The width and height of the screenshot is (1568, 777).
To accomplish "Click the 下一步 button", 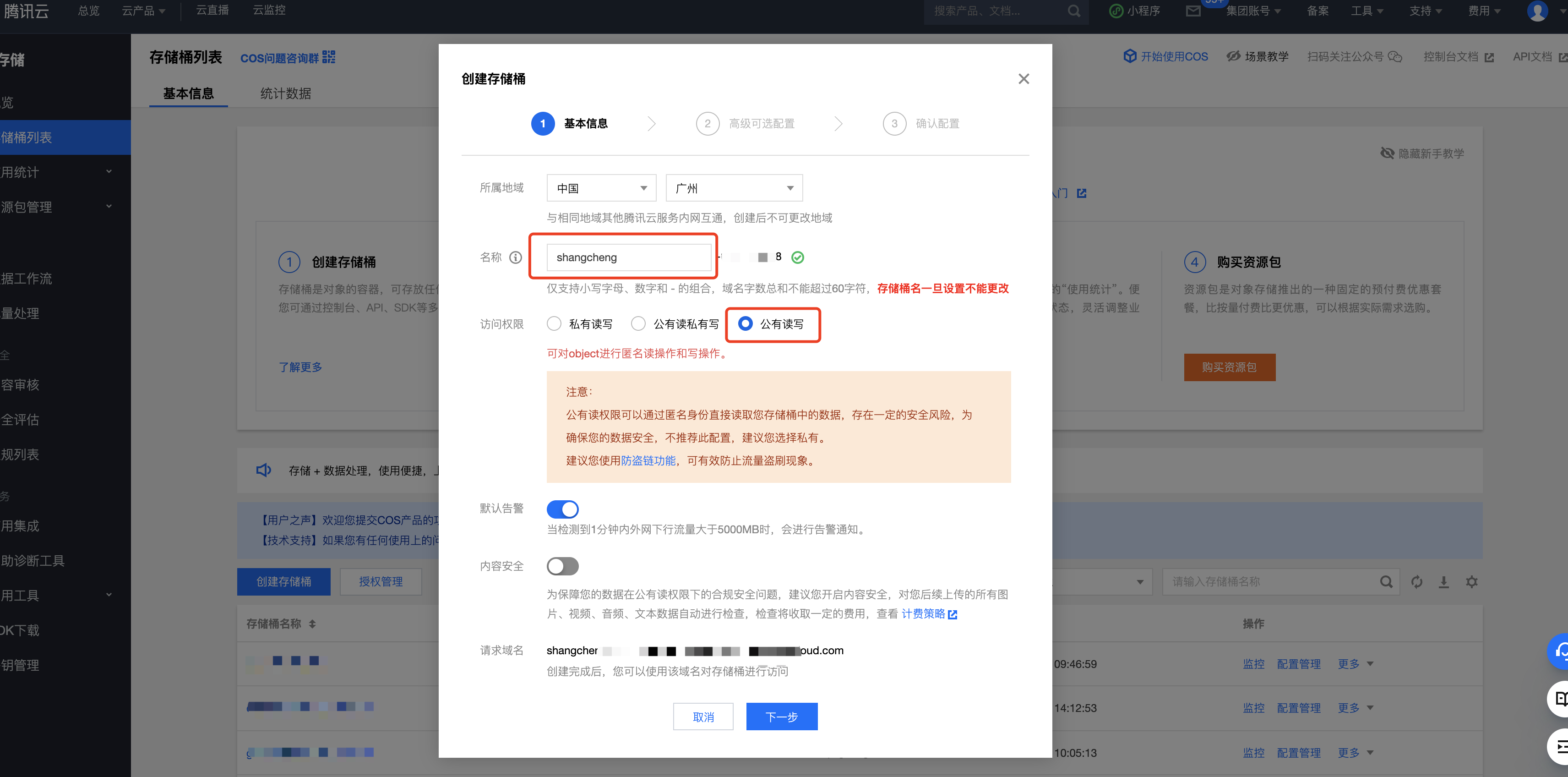I will coord(782,717).
